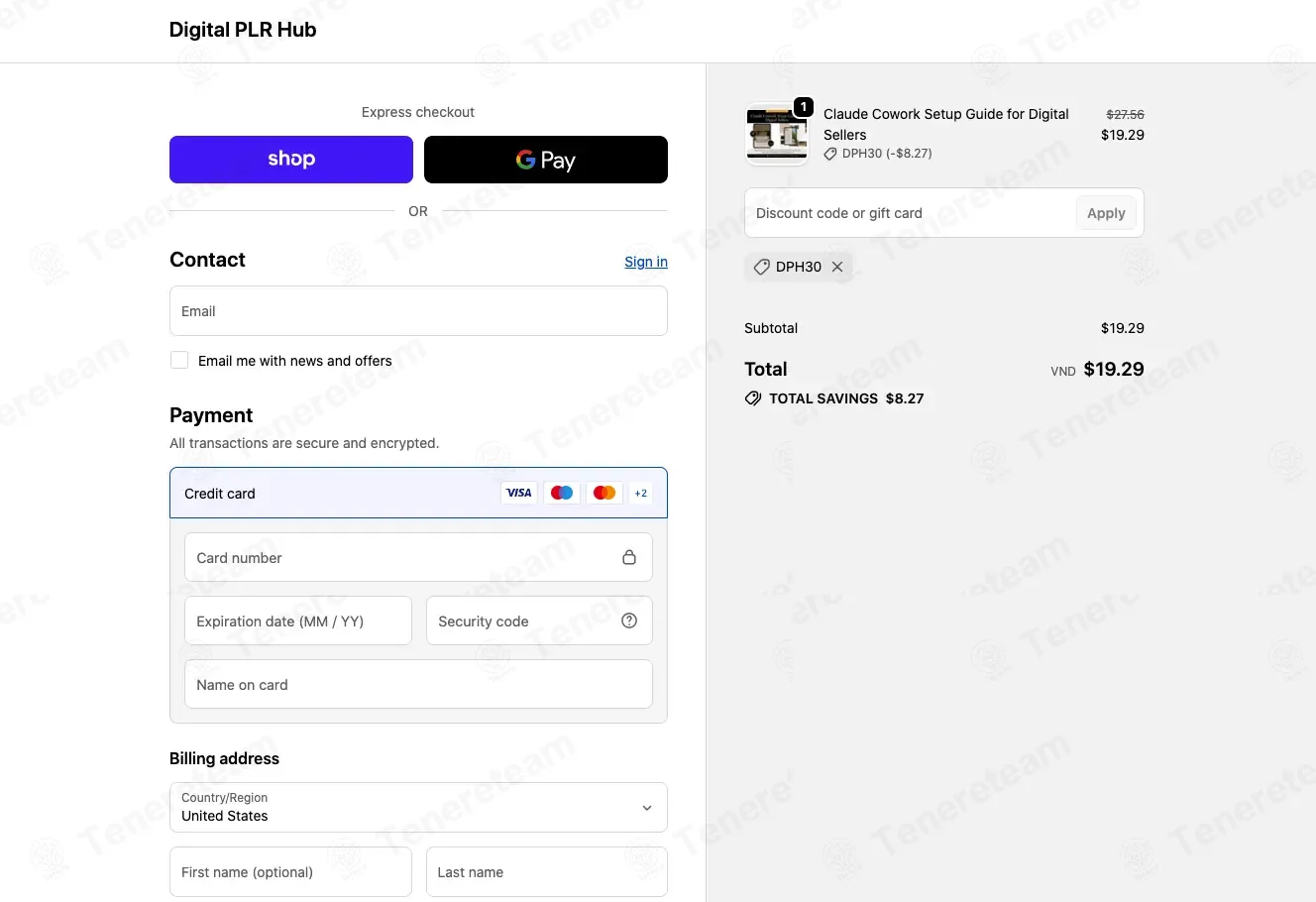
Task: Click the crossed-out price $27.56
Action: 1125,114
